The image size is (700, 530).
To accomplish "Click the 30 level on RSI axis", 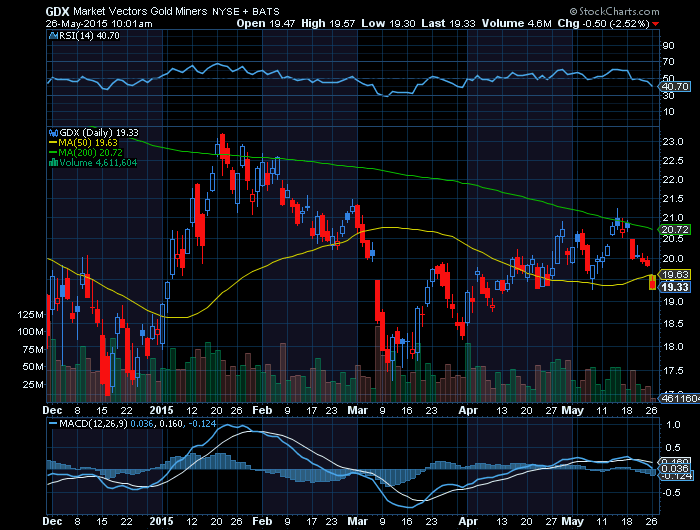I will click(669, 96).
